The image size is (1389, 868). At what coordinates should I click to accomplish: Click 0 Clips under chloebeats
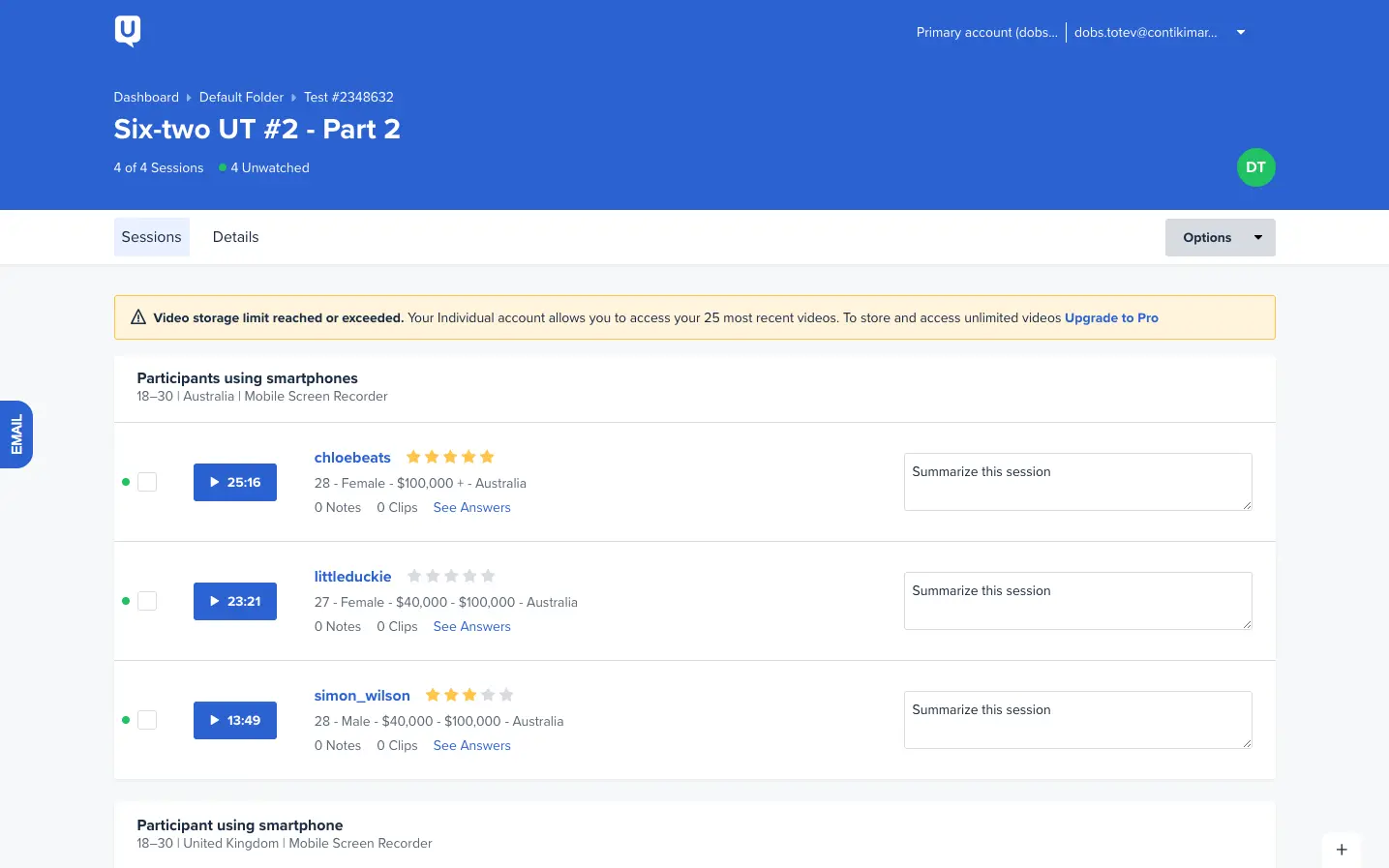tap(397, 507)
